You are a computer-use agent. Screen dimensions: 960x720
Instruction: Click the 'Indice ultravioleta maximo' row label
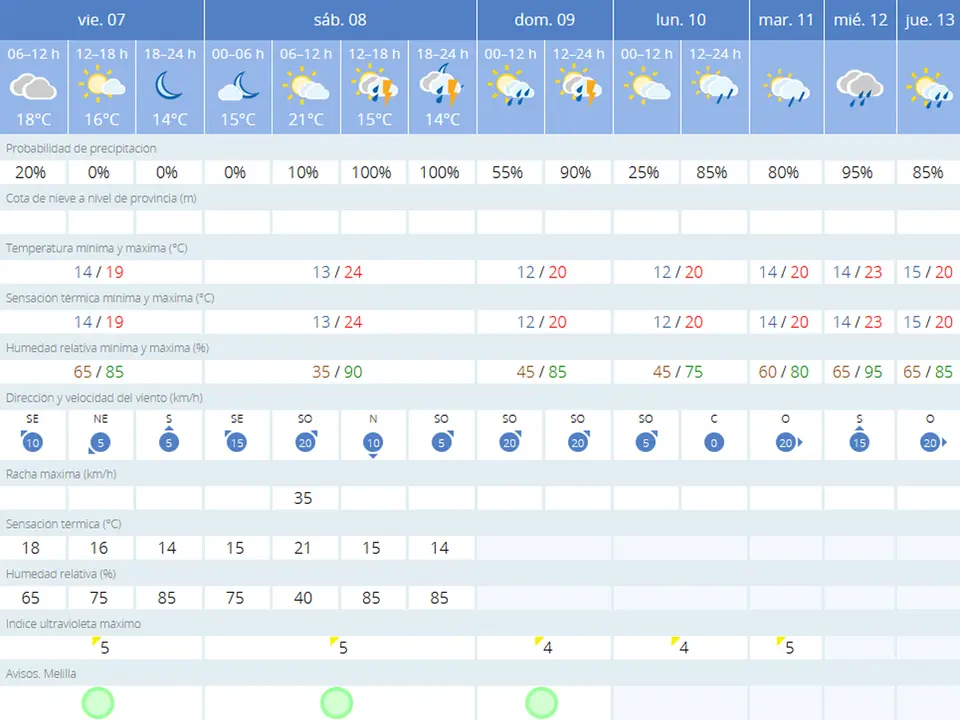tap(73, 624)
